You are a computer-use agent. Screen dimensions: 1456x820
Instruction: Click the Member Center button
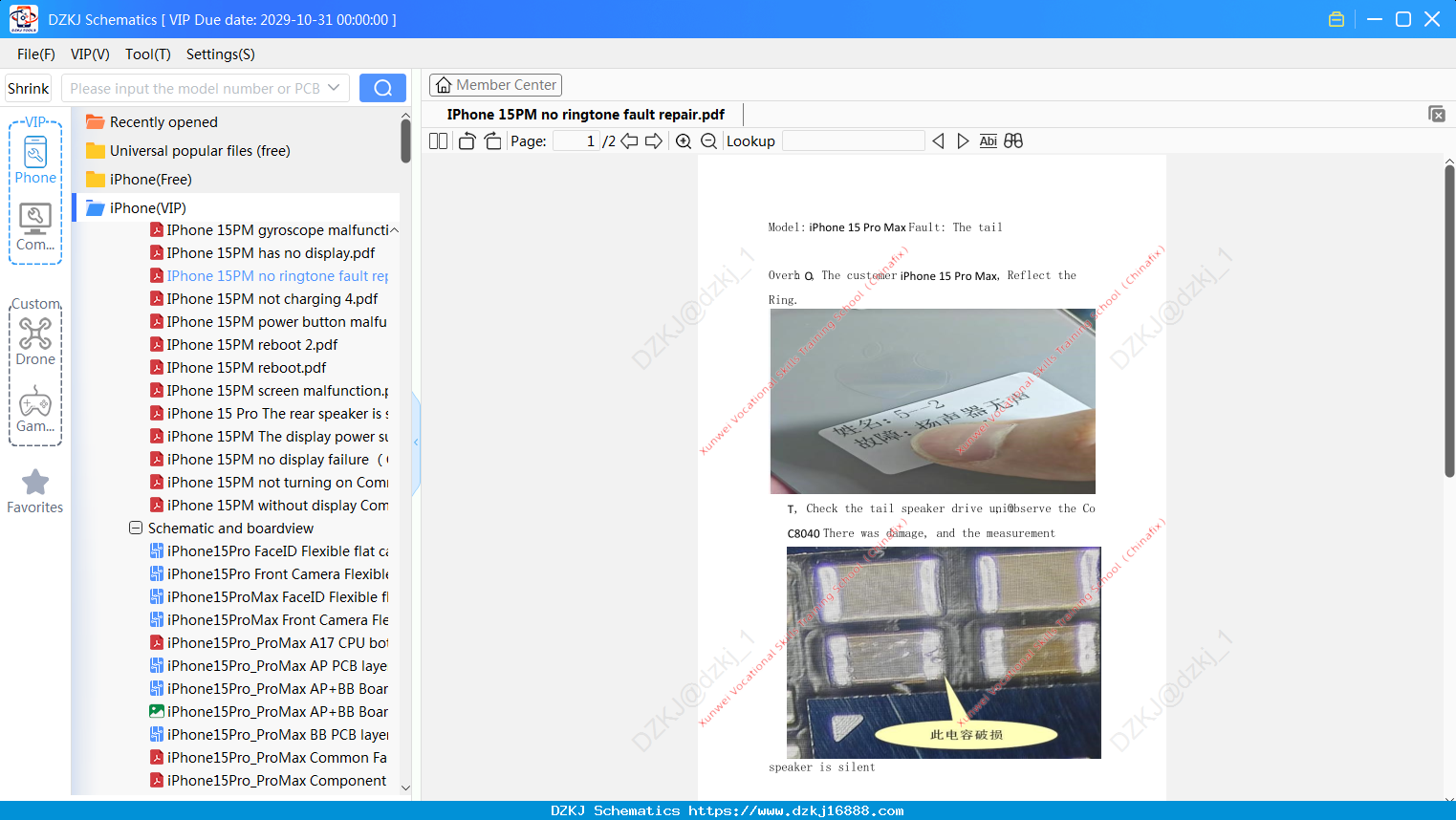(495, 85)
